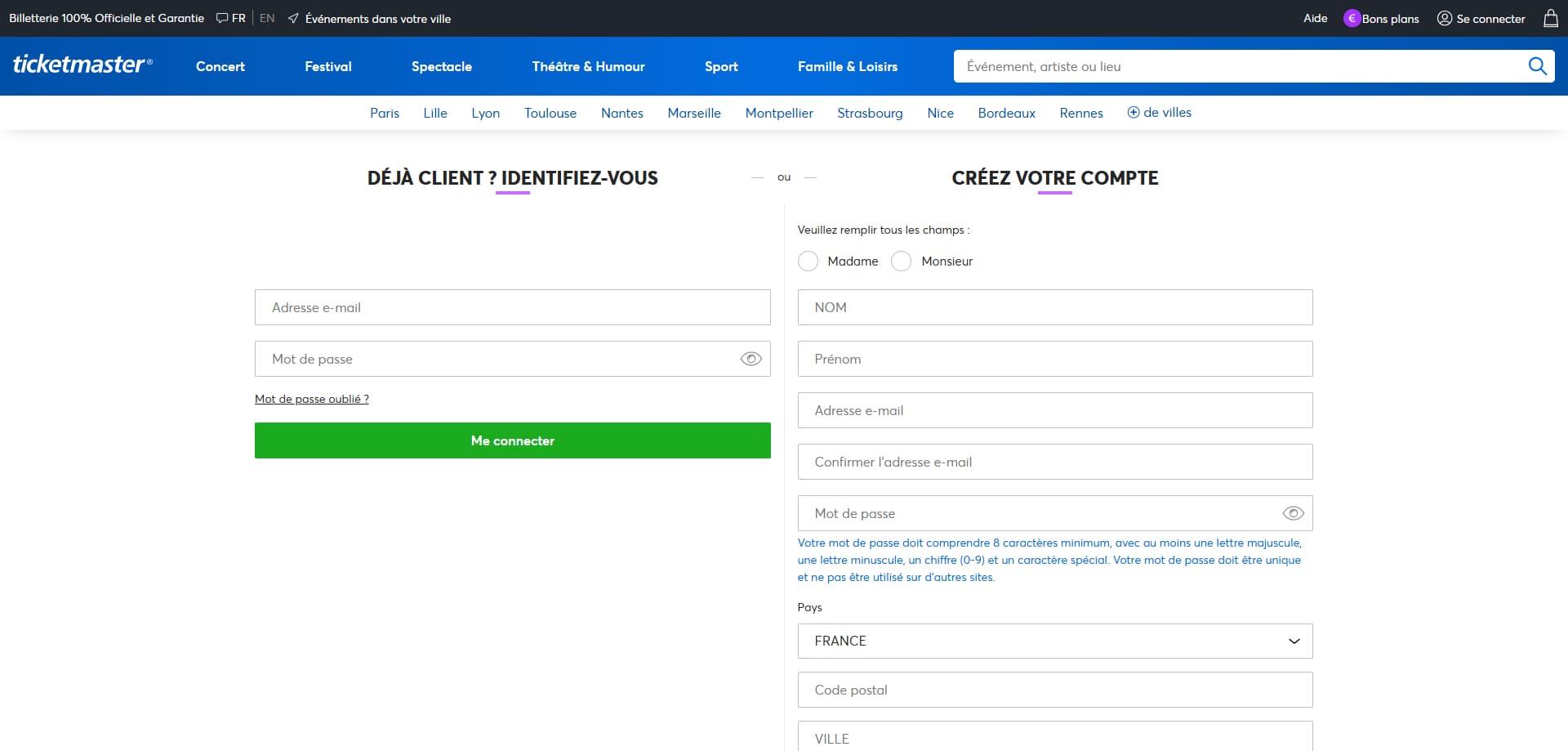Select the Bordeaux city link
Screen dimensions: 1568x751
pyautogui.click(x=1007, y=113)
